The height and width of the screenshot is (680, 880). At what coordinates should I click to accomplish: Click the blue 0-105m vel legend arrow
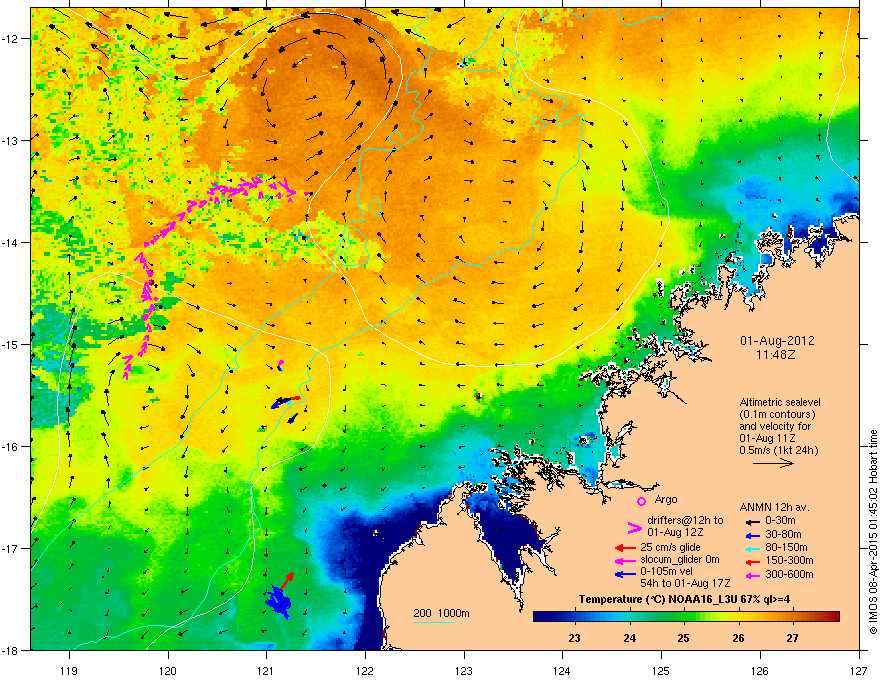coord(625,574)
